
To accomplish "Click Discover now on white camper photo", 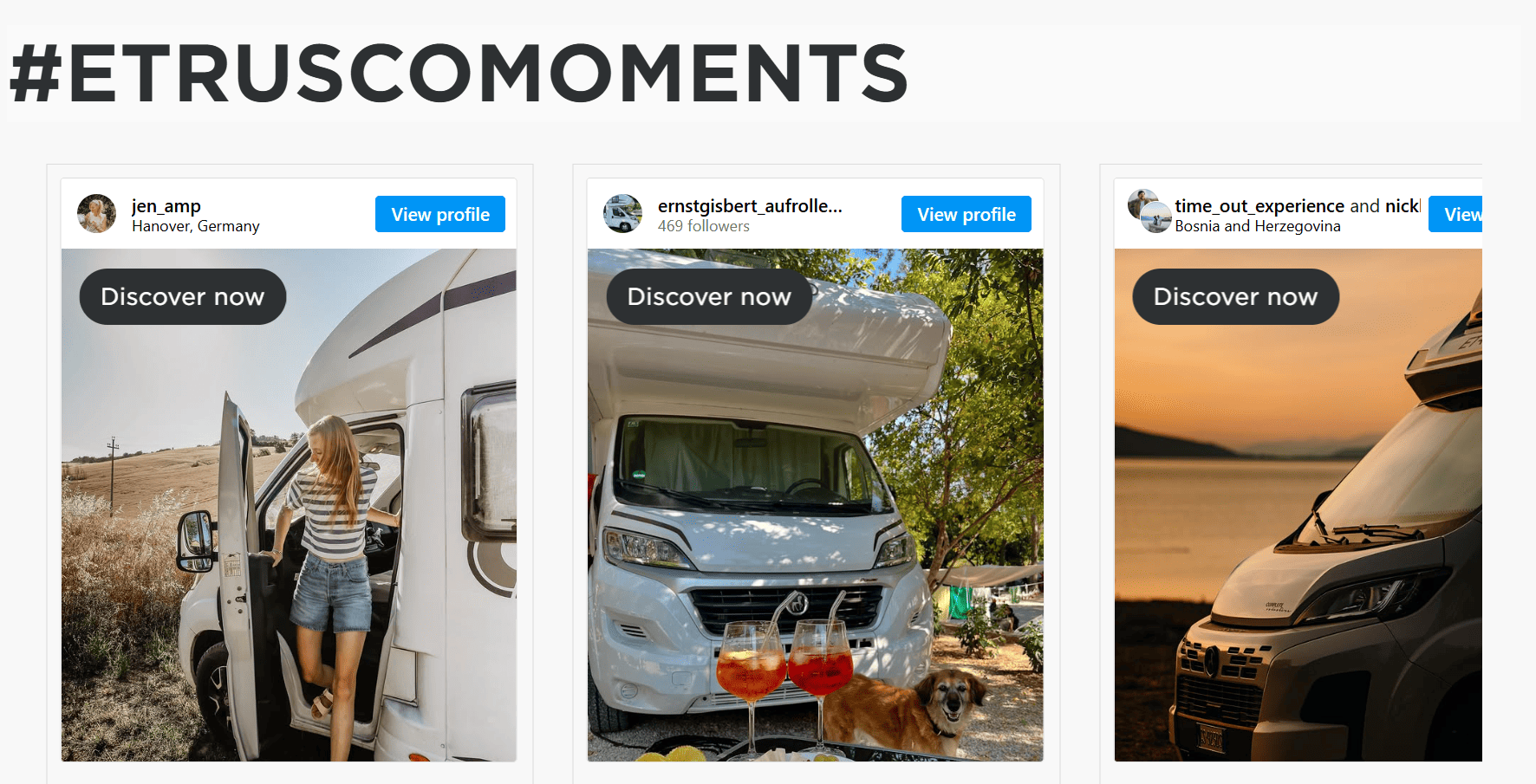I will [709, 296].
